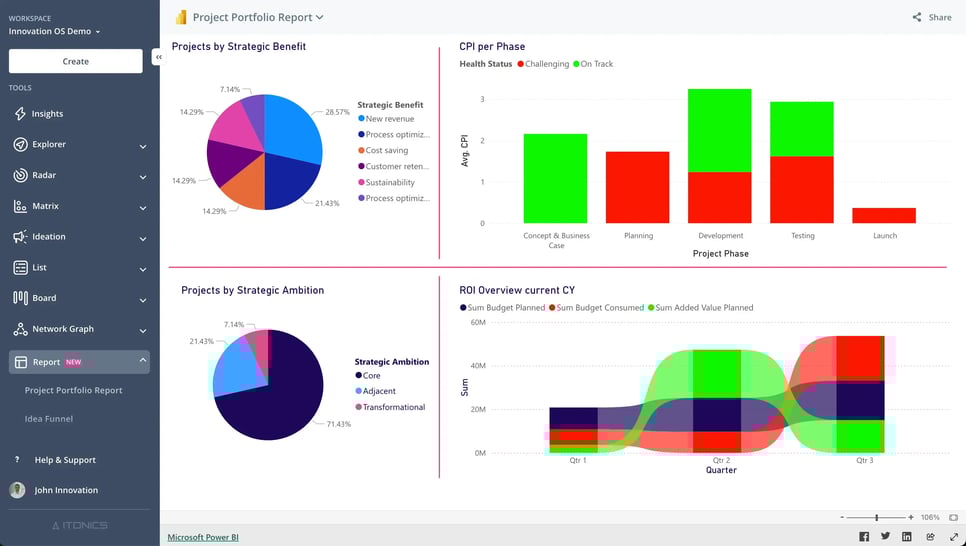966x546 pixels.
Task: Toggle the fit-to-page icon next to the zoom percentage
Action: (951, 517)
